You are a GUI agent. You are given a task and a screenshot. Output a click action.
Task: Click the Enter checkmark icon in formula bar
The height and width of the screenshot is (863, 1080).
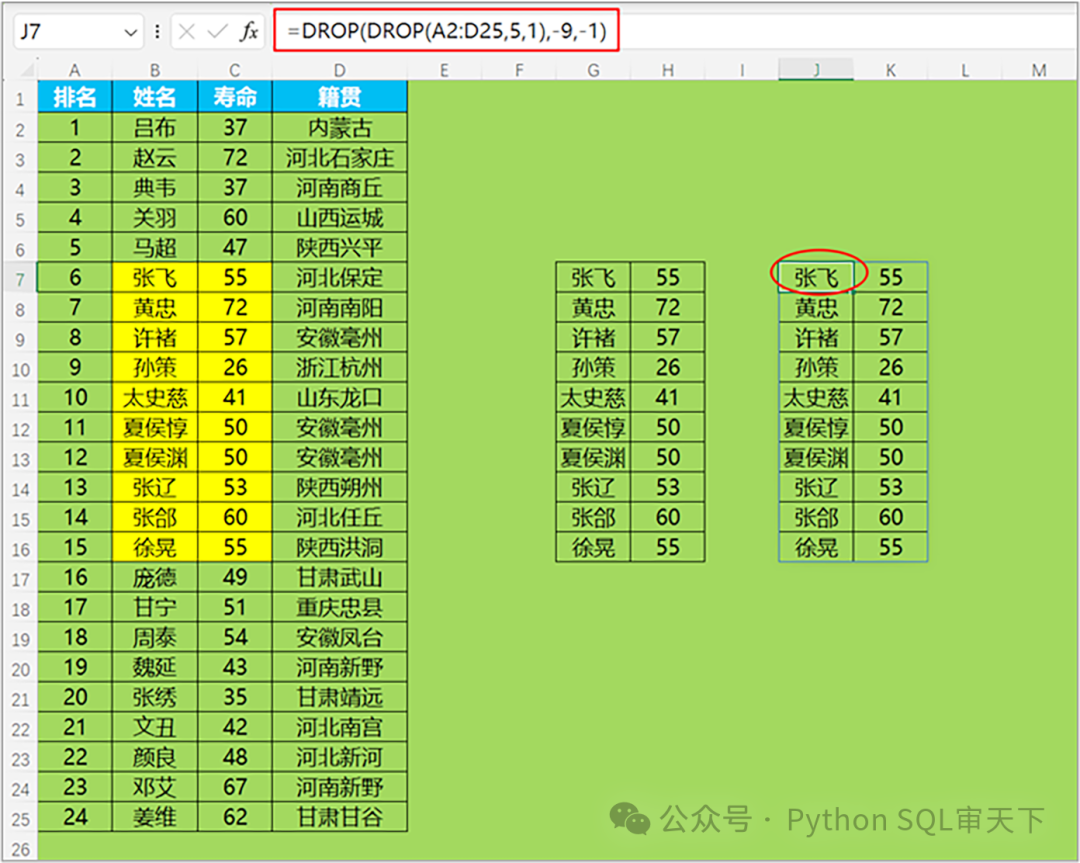217,32
